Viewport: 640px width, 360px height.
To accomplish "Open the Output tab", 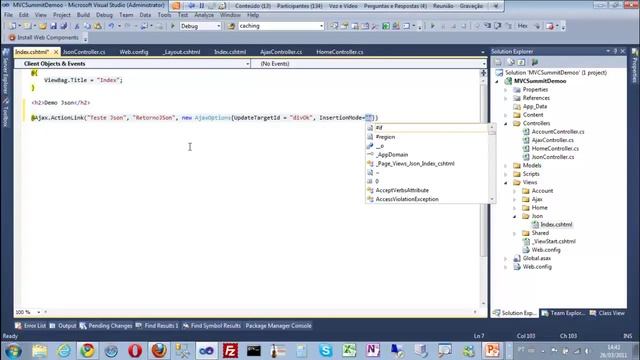I will [x=63, y=326].
